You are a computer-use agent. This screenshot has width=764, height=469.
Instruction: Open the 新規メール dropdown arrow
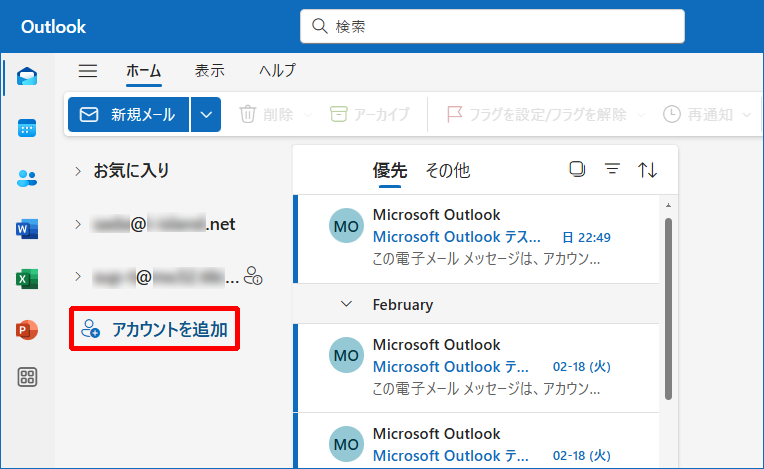point(206,115)
